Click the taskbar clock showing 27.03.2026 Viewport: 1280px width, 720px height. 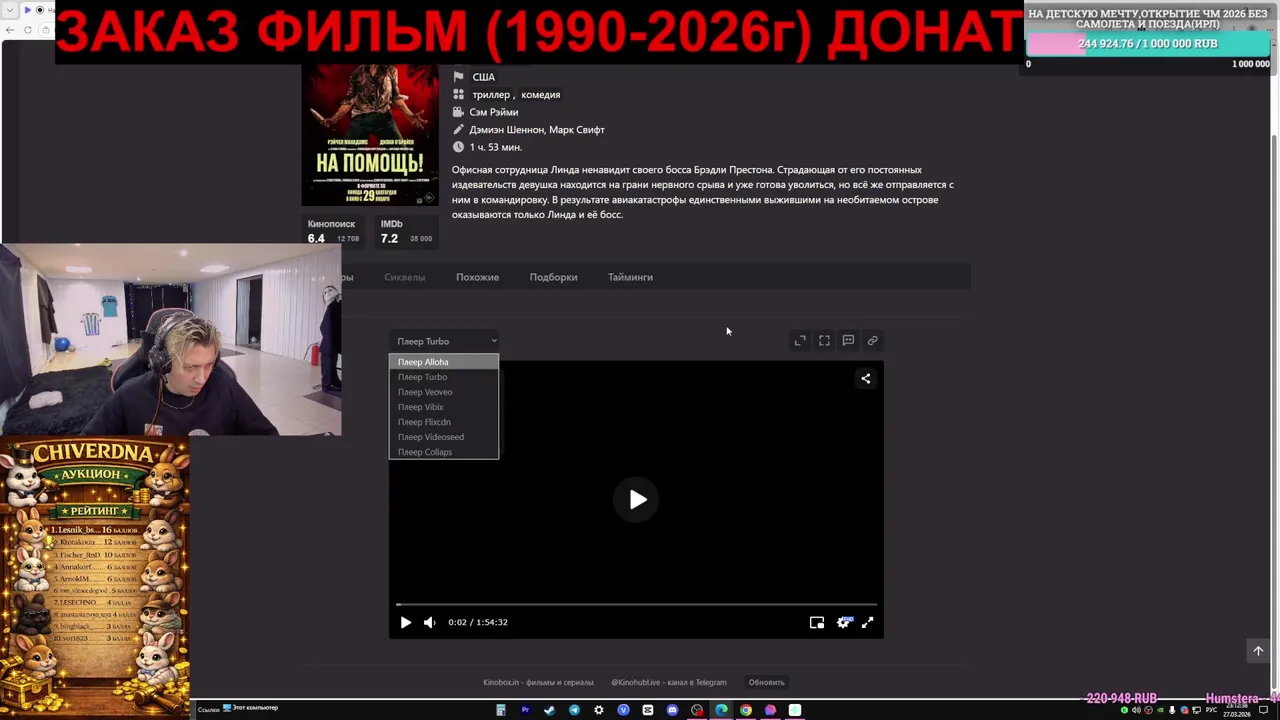[1236, 710]
